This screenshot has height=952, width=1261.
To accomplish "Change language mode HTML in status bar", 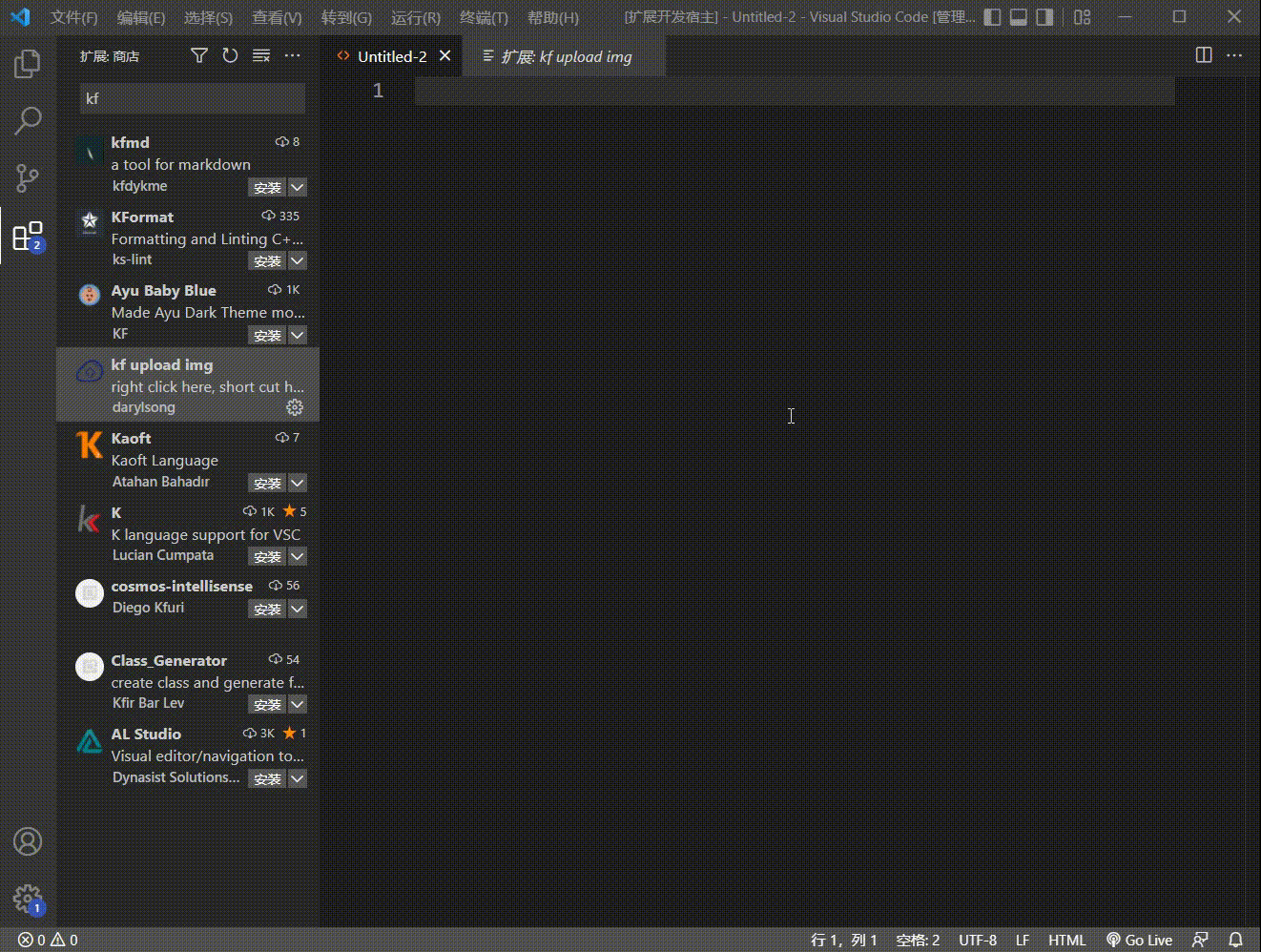I will (1066, 940).
